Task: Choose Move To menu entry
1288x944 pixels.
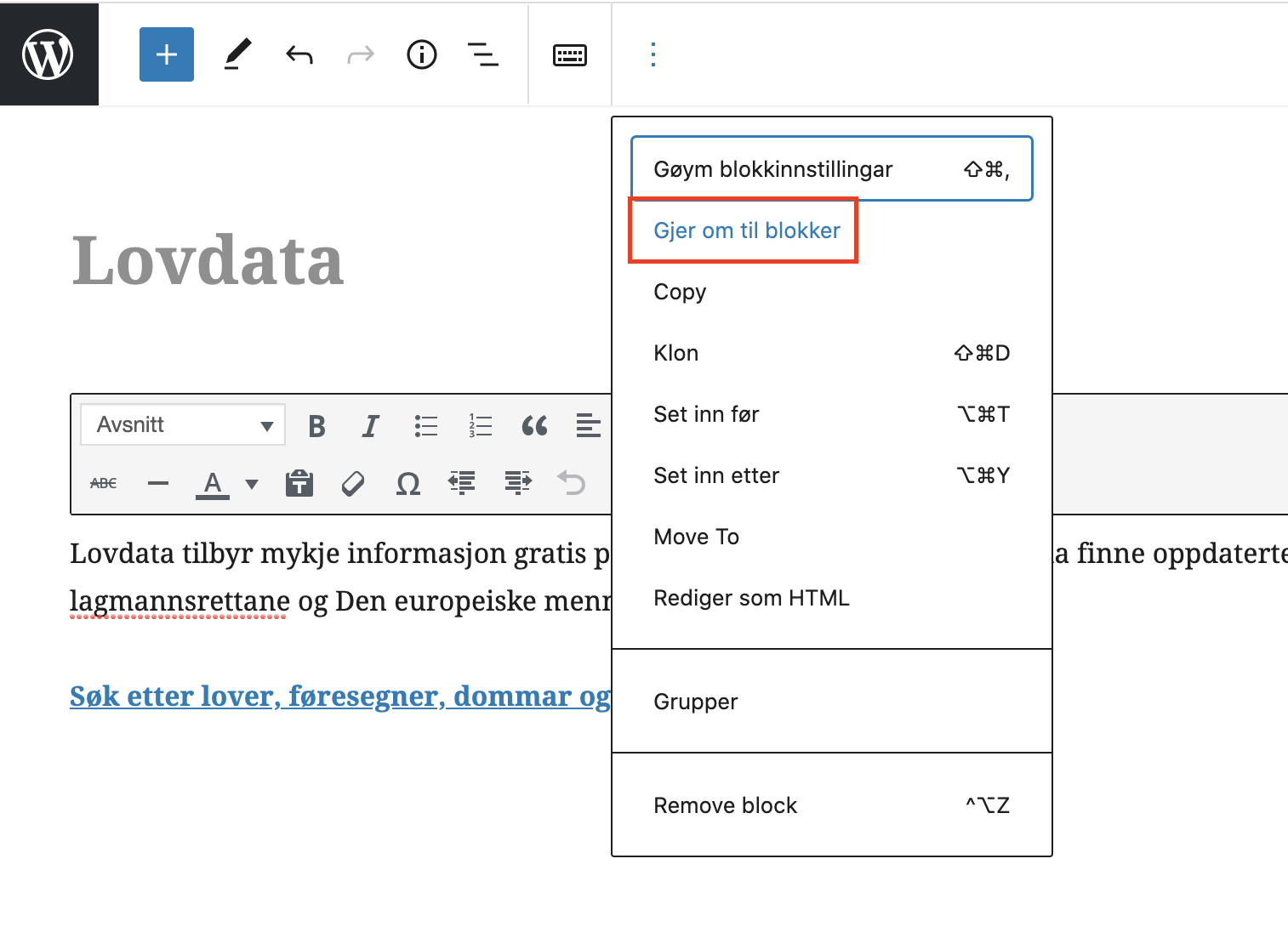Action: (832, 537)
